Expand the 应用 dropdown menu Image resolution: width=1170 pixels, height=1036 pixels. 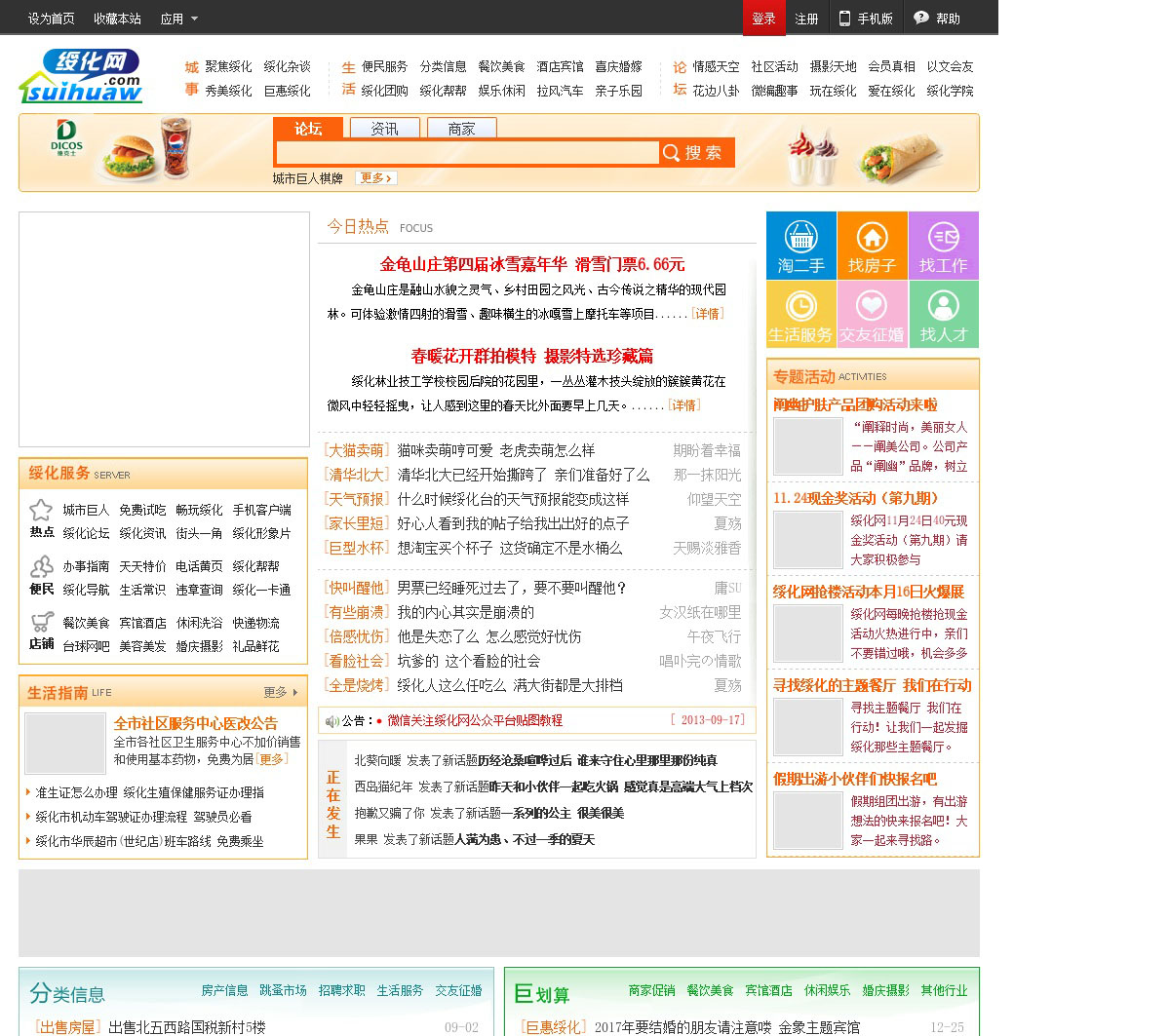pyautogui.click(x=179, y=19)
